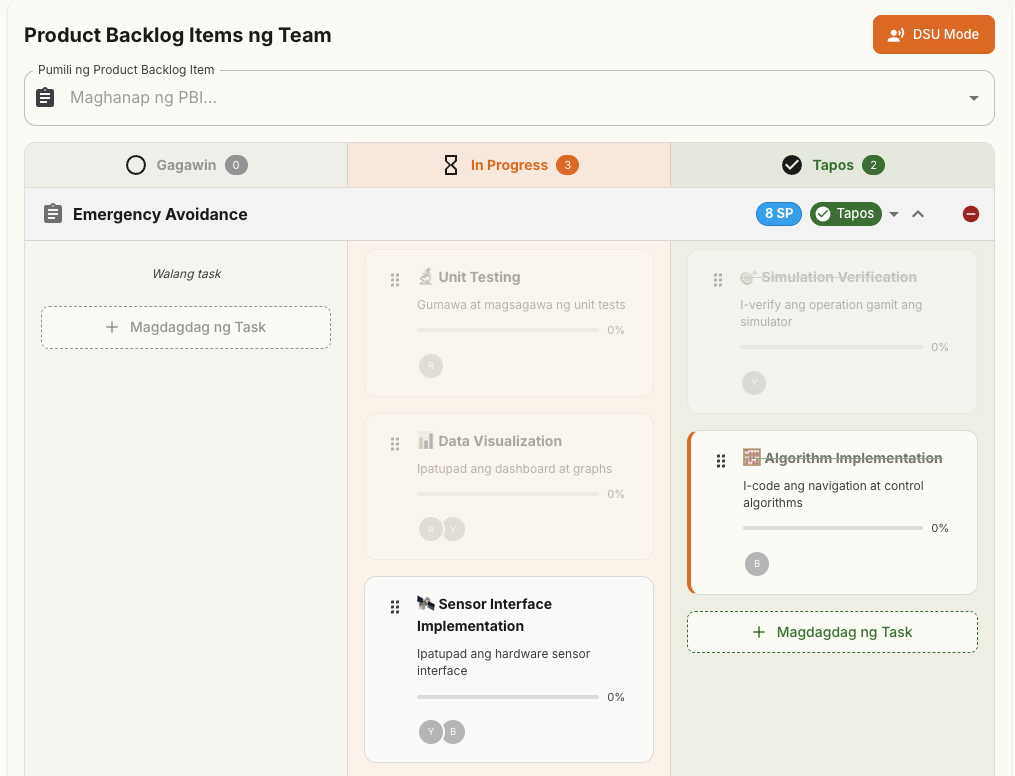This screenshot has height=776, width=1015.
Task: Click the DSU Mode button
Action: (x=933, y=34)
